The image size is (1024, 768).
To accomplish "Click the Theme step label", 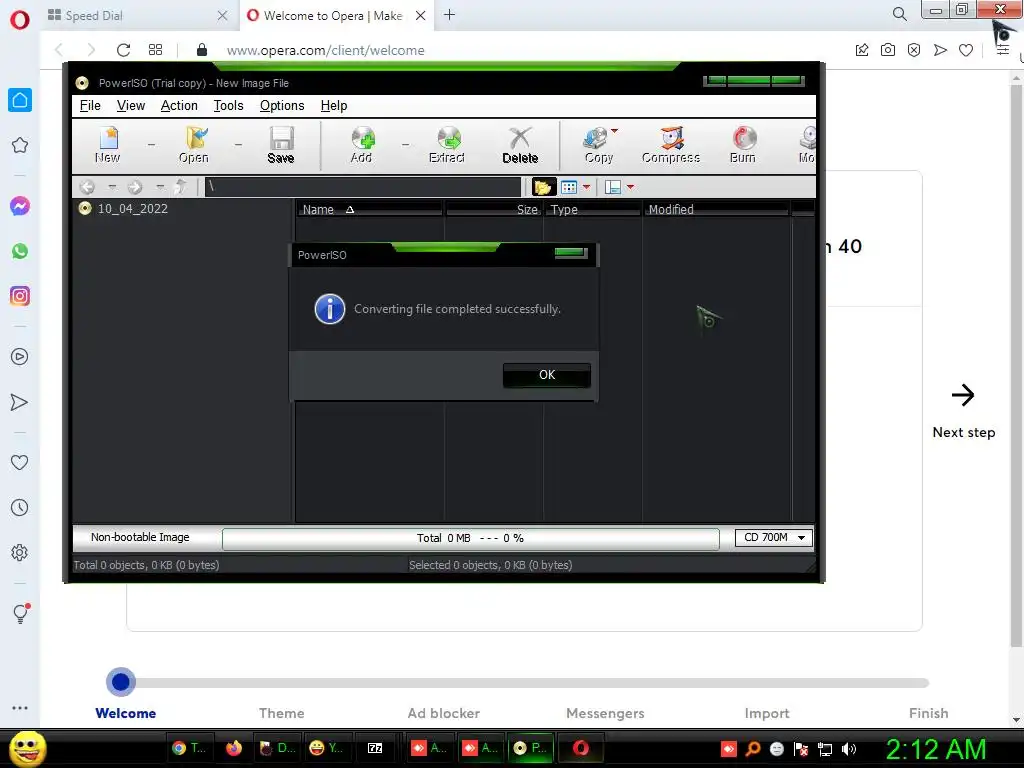I will pyautogui.click(x=281, y=713).
